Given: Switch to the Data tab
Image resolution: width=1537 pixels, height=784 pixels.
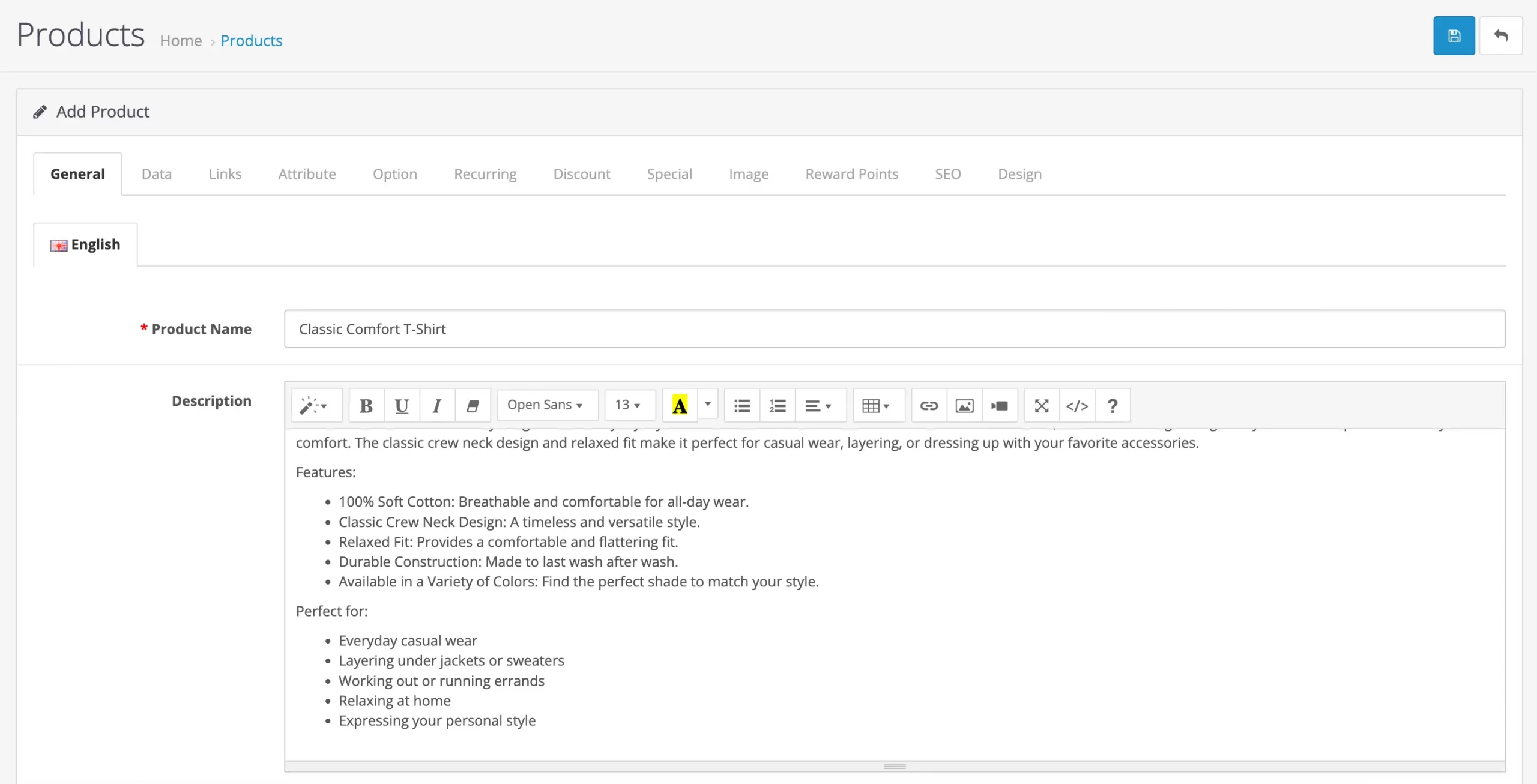Looking at the screenshot, I should point(156,173).
